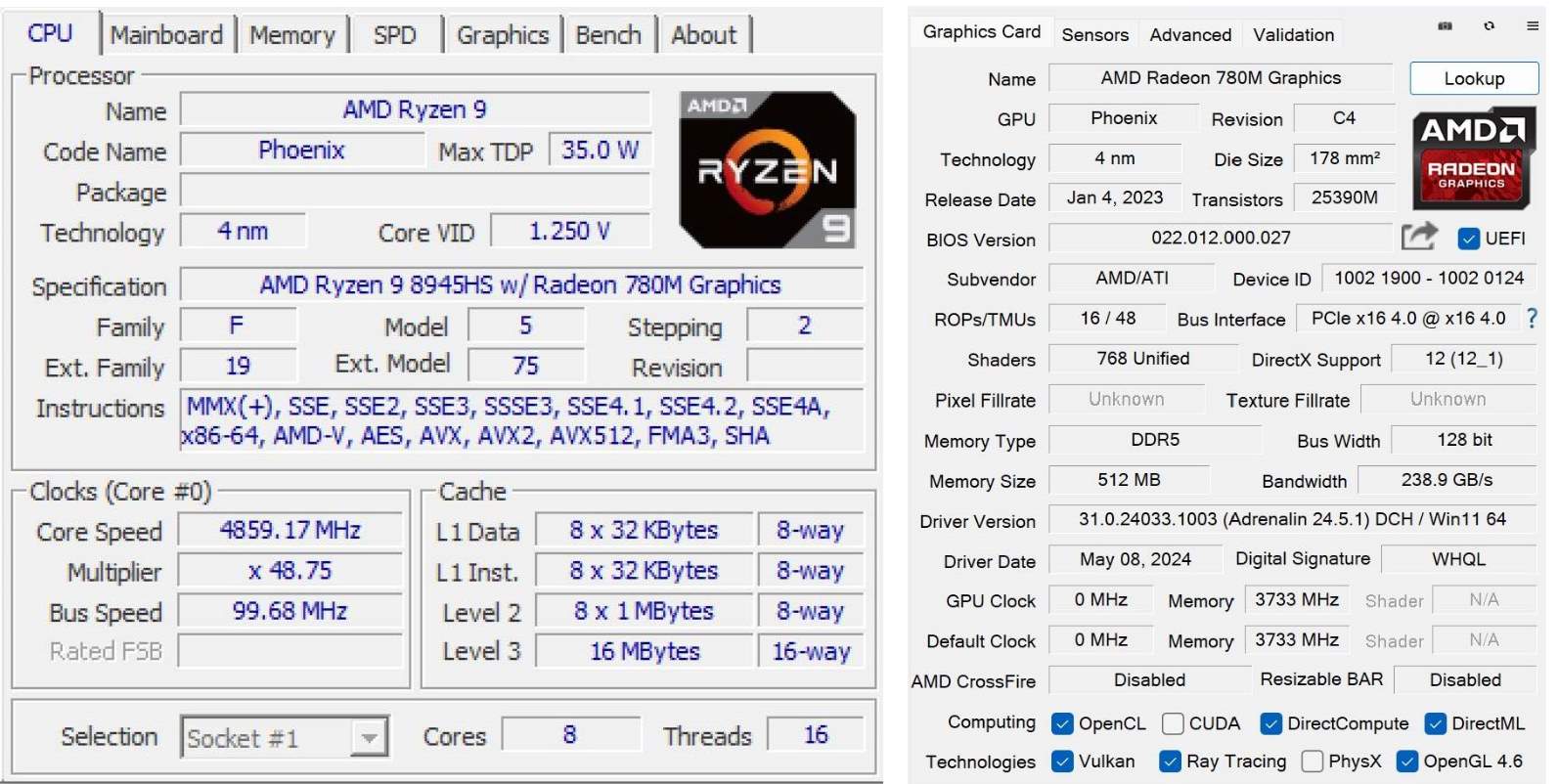This screenshot has height=784, width=1559.
Task: Toggle the UEFI checkbox
Action: pyautogui.click(x=1468, y=239)
